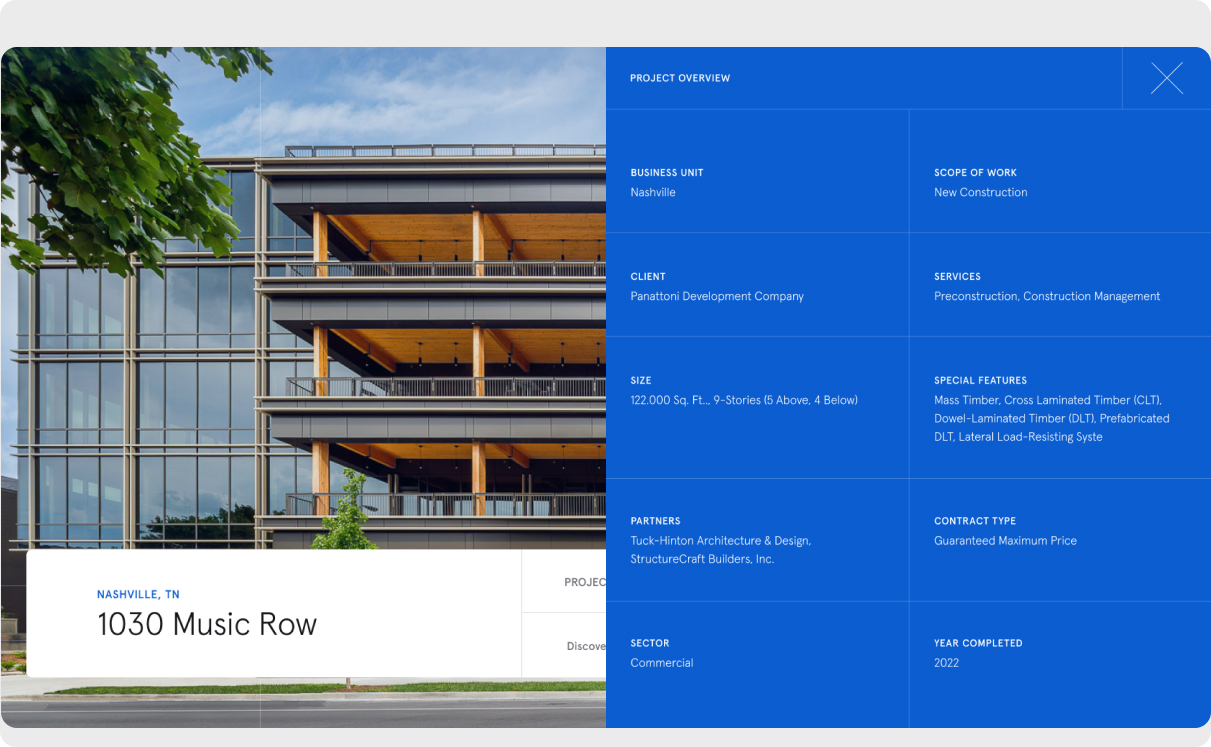Viewport: 1211px width, 747px height.
Task: Click the Year Completed heading
Action: point(978,643)
